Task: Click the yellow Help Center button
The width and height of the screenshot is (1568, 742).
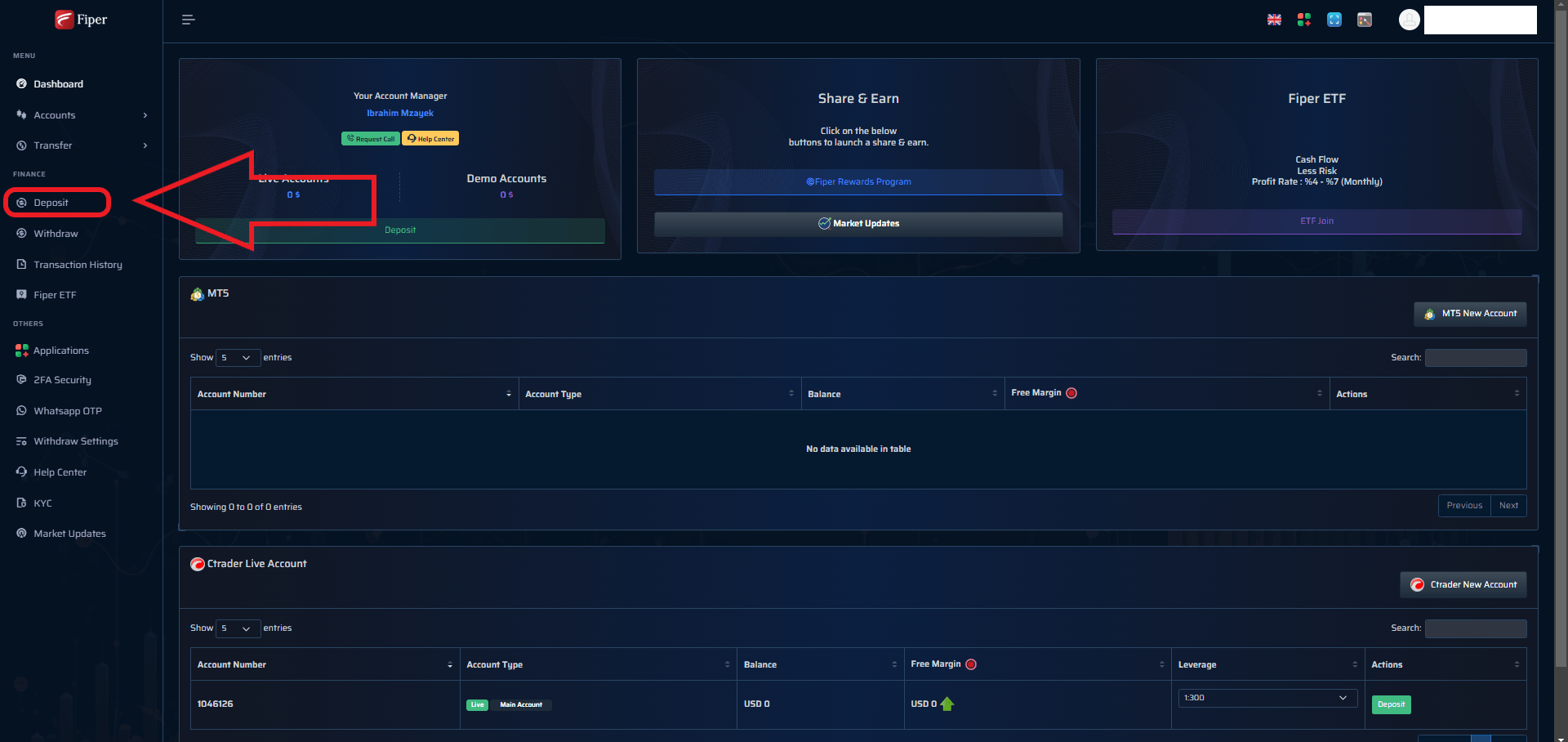Action: [x=430, y=139]
